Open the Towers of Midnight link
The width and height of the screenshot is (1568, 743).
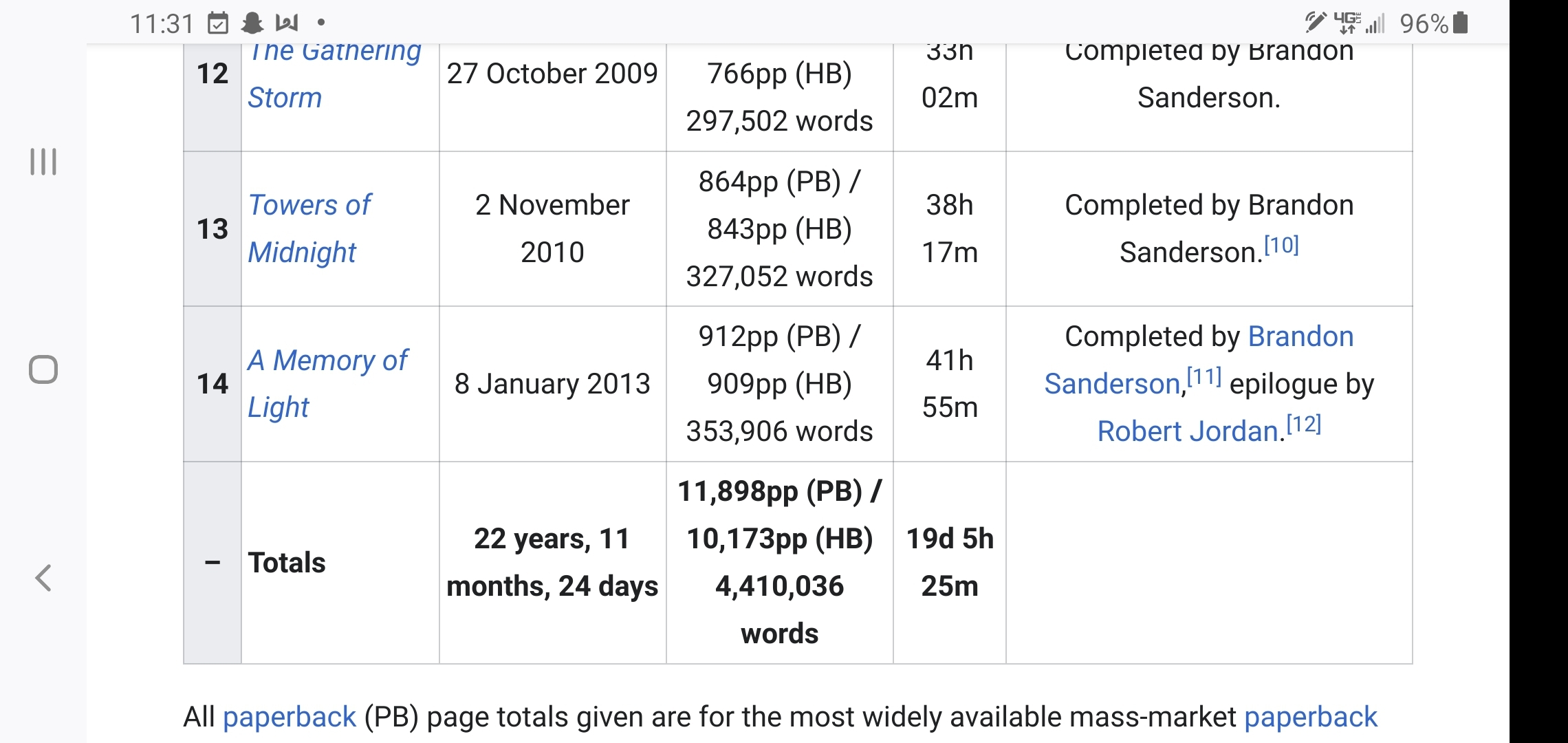coord(309,228)
